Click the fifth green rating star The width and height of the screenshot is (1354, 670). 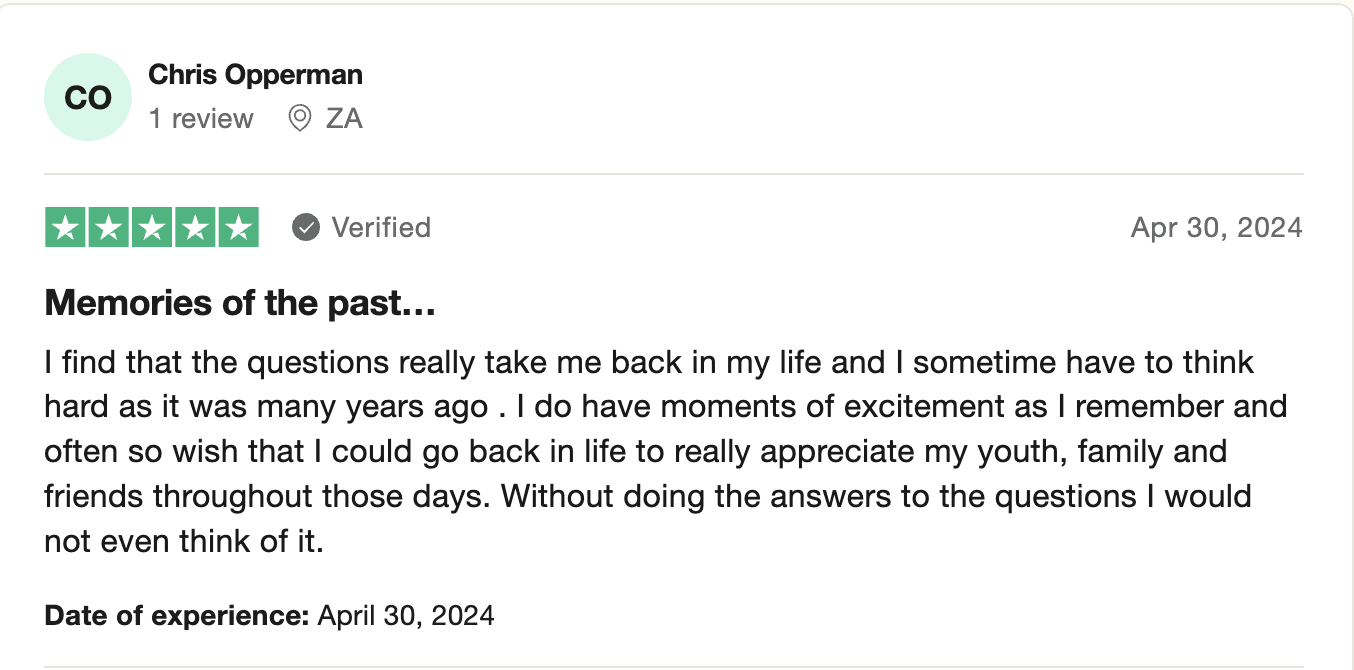238,228
